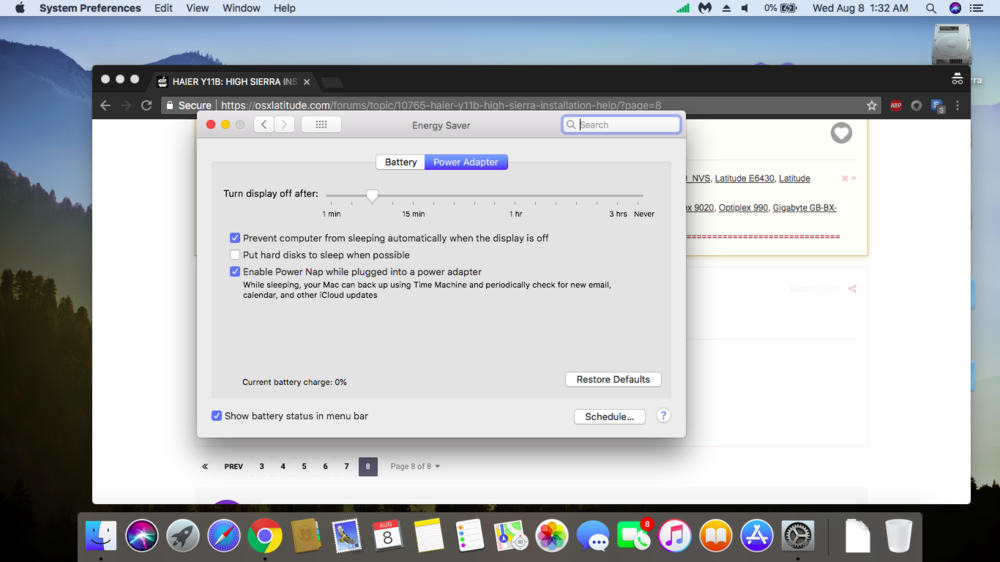This screenshot has height=562, width=1000.
Task: Open Safari from the Dock
Action: [x=223, y=536]
